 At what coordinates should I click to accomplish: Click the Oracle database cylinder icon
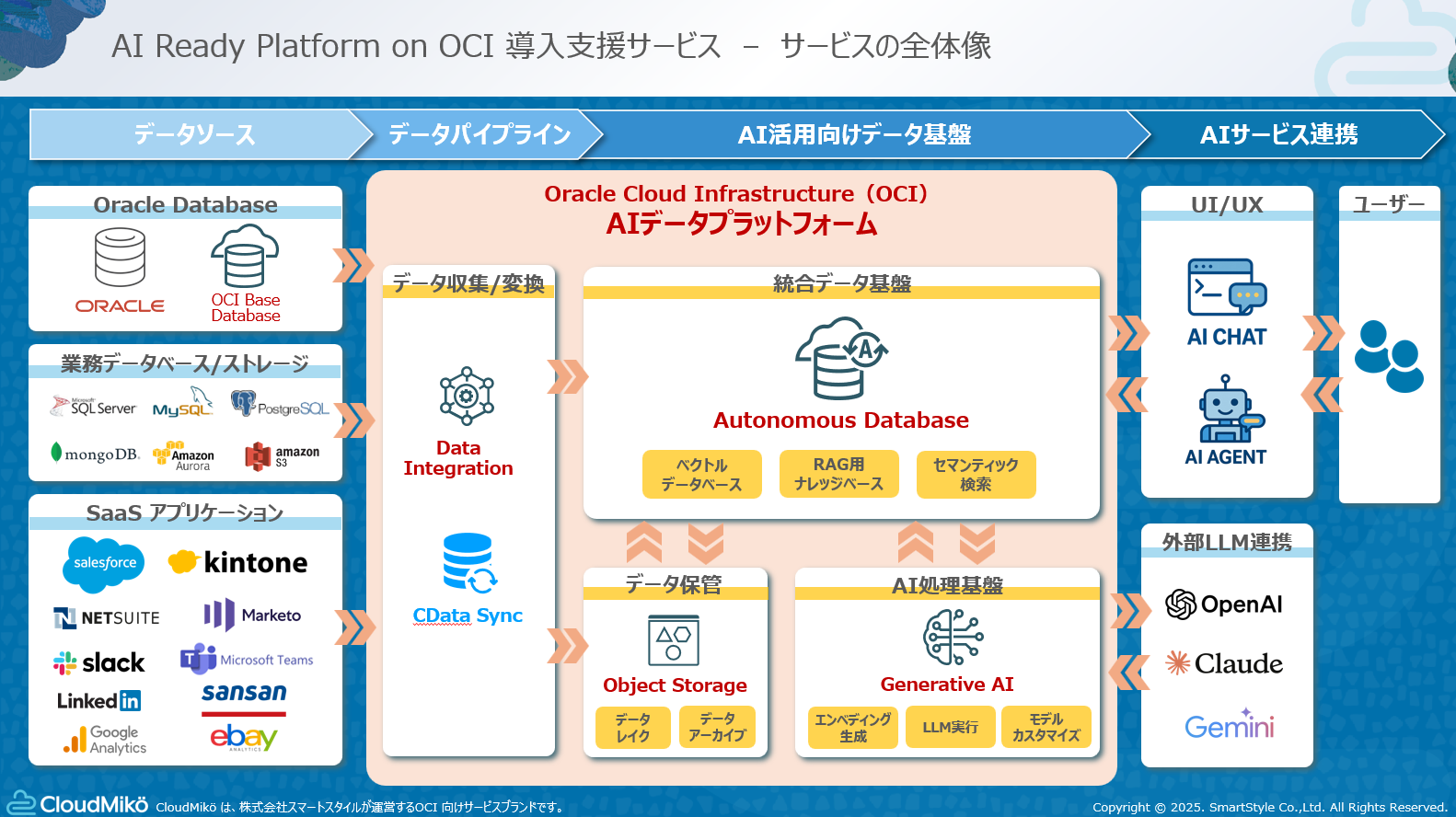[x=121, y=258]
